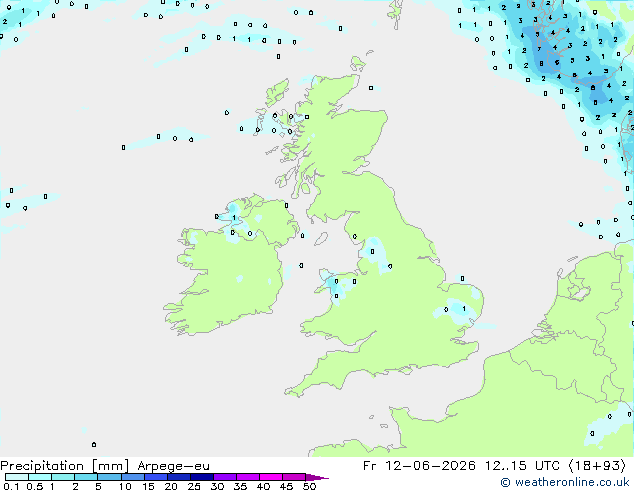Pick the legend swatch between 0.5 and 1
Screen dimensions: 634x490
40,477
